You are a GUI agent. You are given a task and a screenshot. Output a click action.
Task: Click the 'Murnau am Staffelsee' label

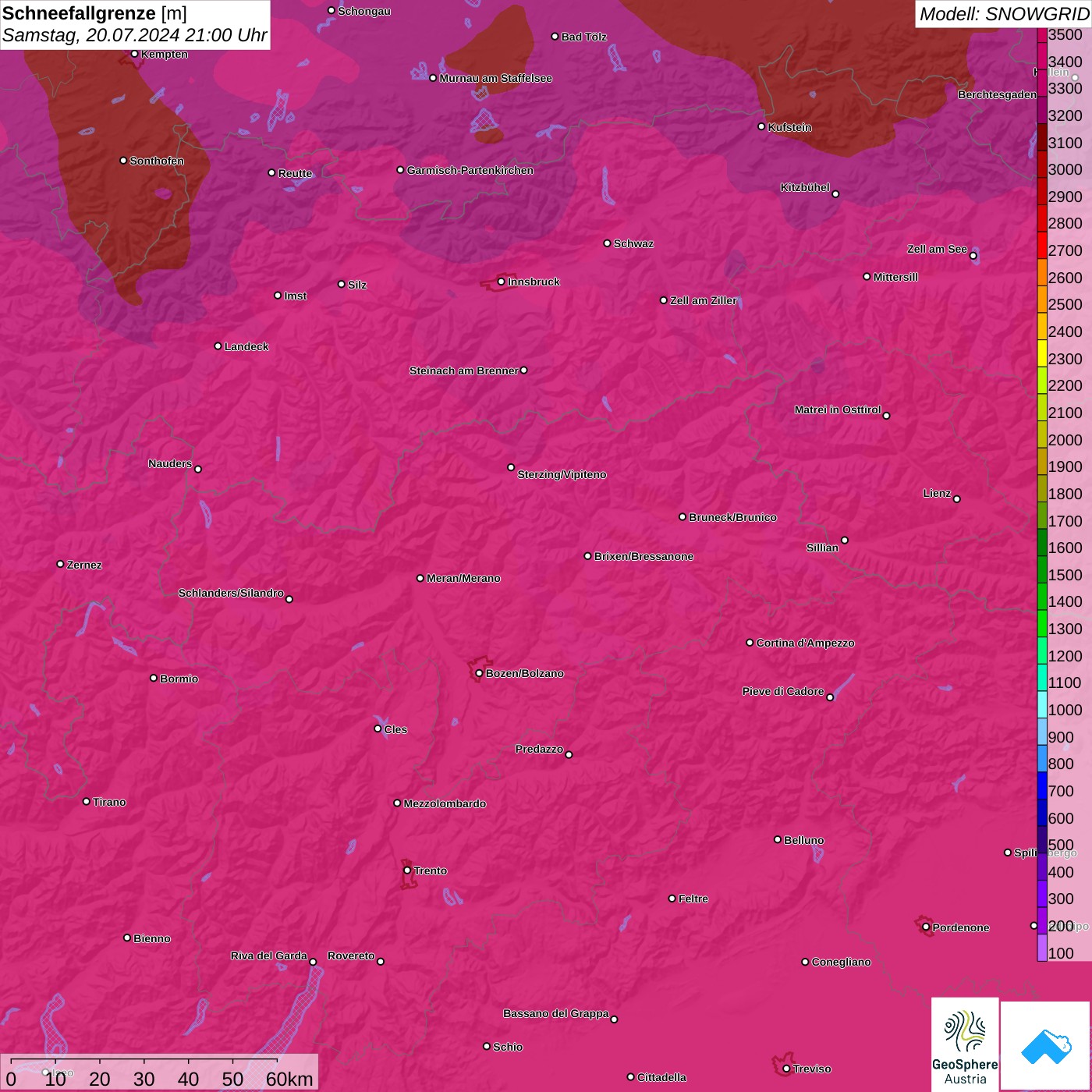(x=495, y=78)
